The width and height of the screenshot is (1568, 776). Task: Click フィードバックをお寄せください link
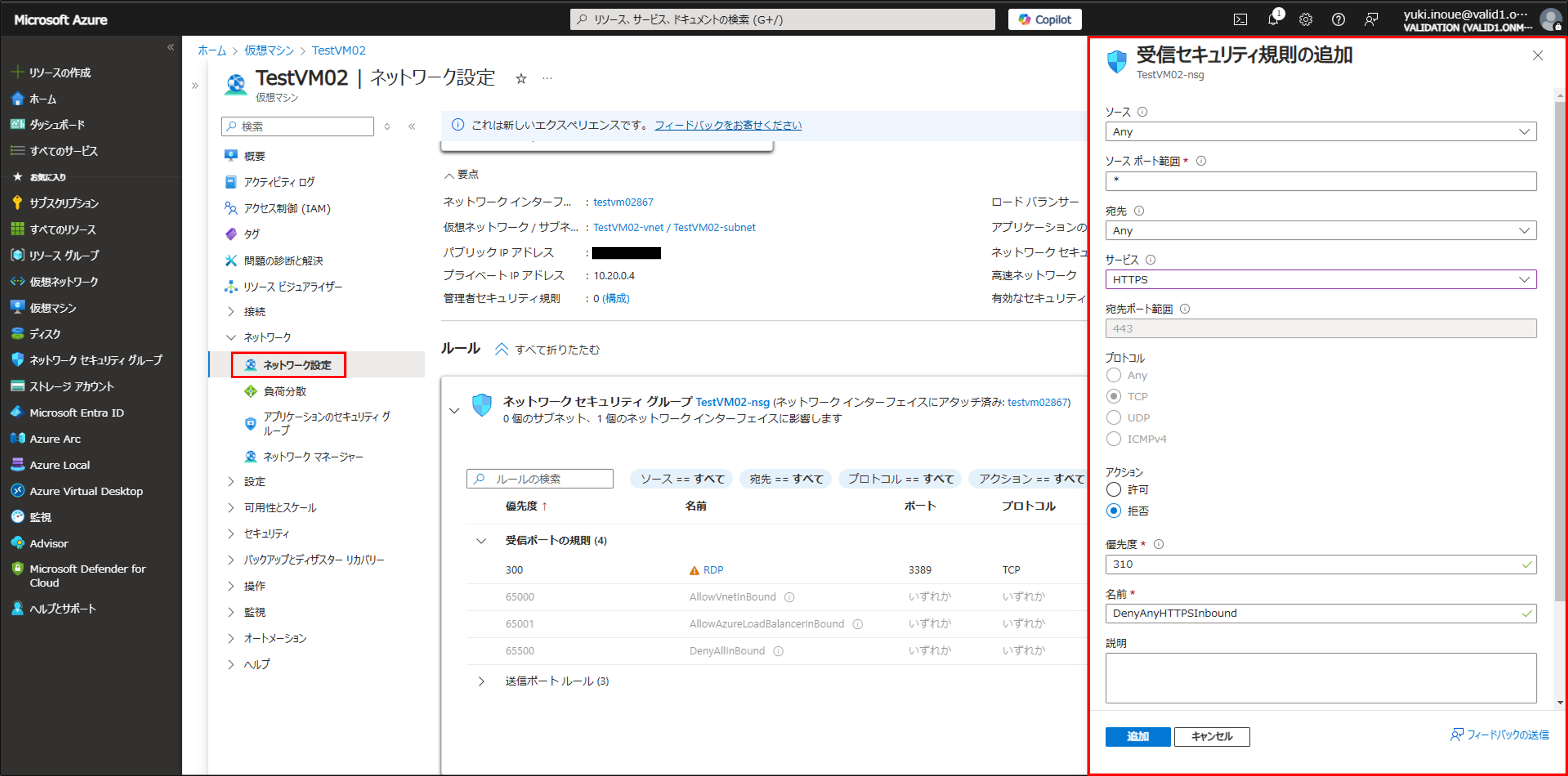[x=728, y=125]
